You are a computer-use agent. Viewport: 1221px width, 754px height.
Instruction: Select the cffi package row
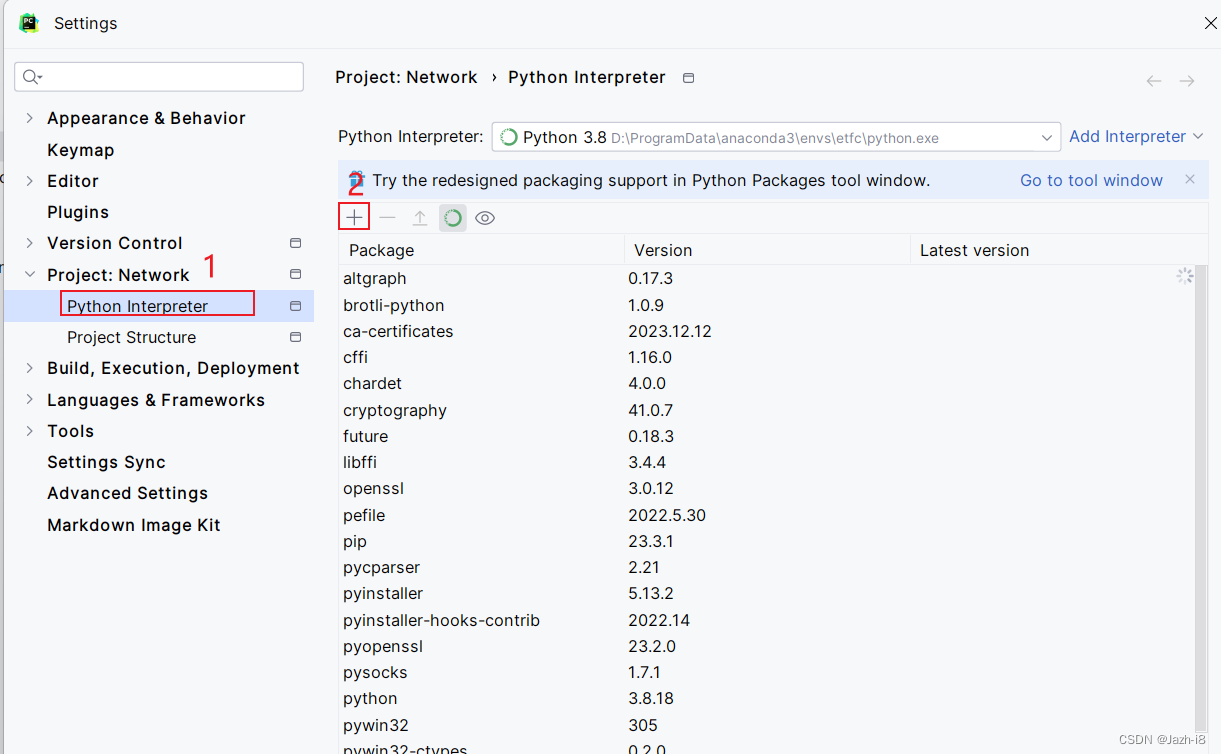(767, 357)
